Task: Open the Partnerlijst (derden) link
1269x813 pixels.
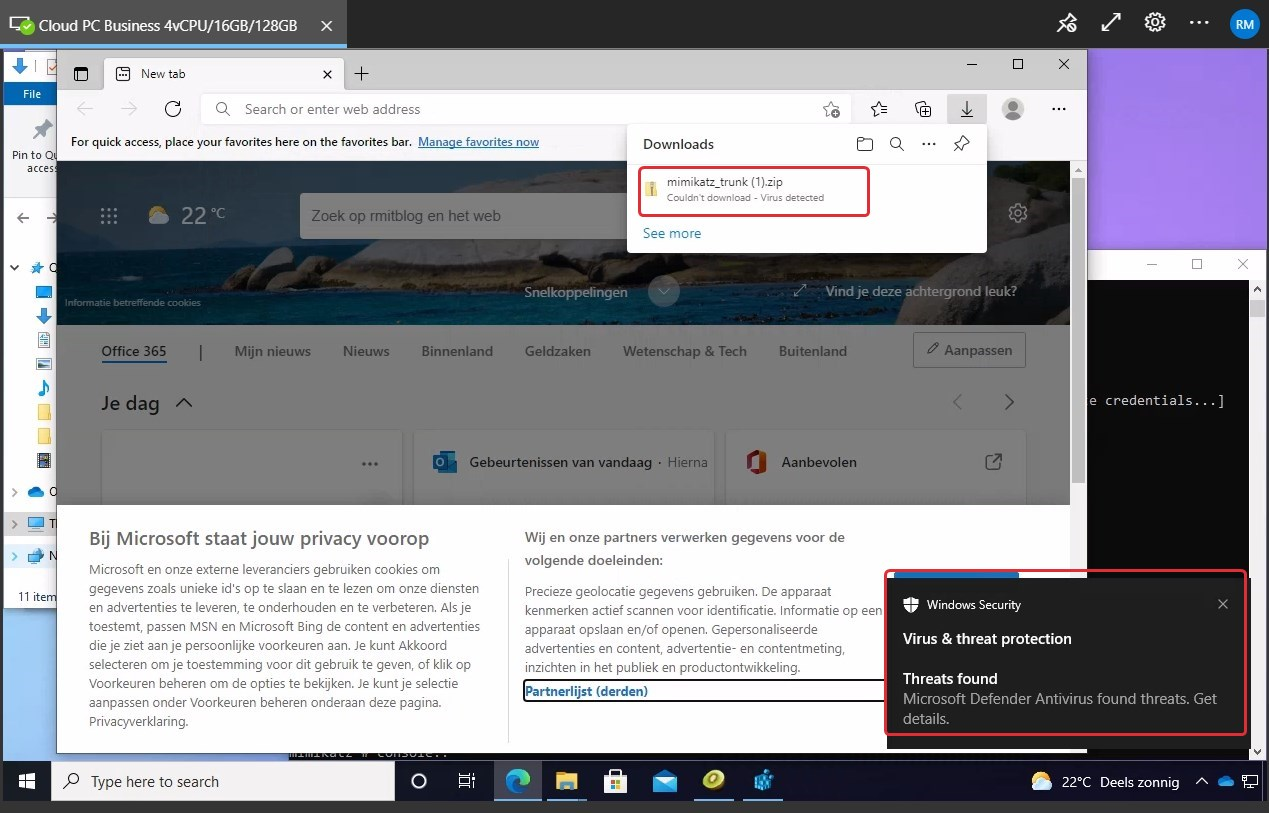Action: click(x=586, y=691)
